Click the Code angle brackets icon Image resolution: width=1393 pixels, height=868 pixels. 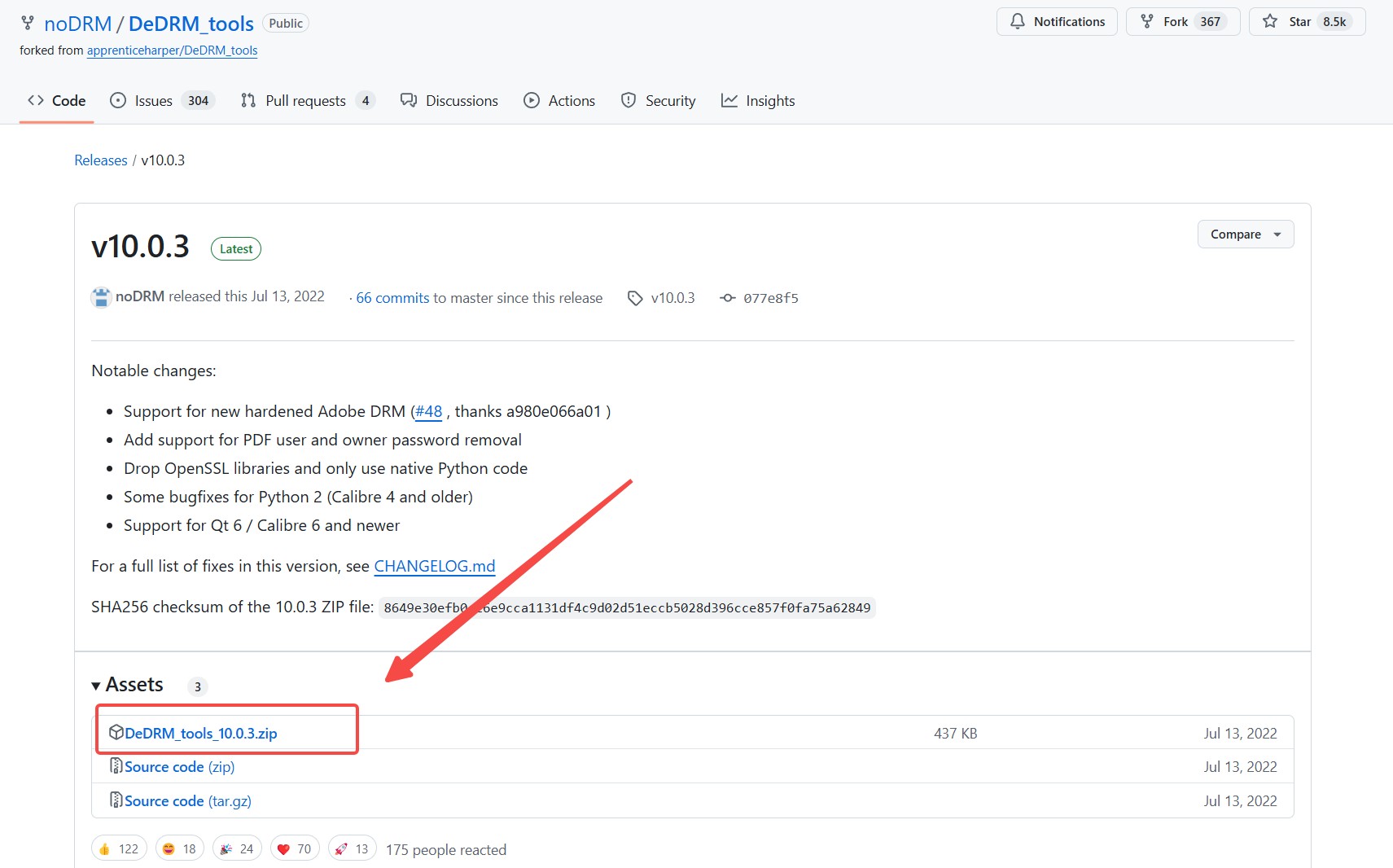point(35,100)
